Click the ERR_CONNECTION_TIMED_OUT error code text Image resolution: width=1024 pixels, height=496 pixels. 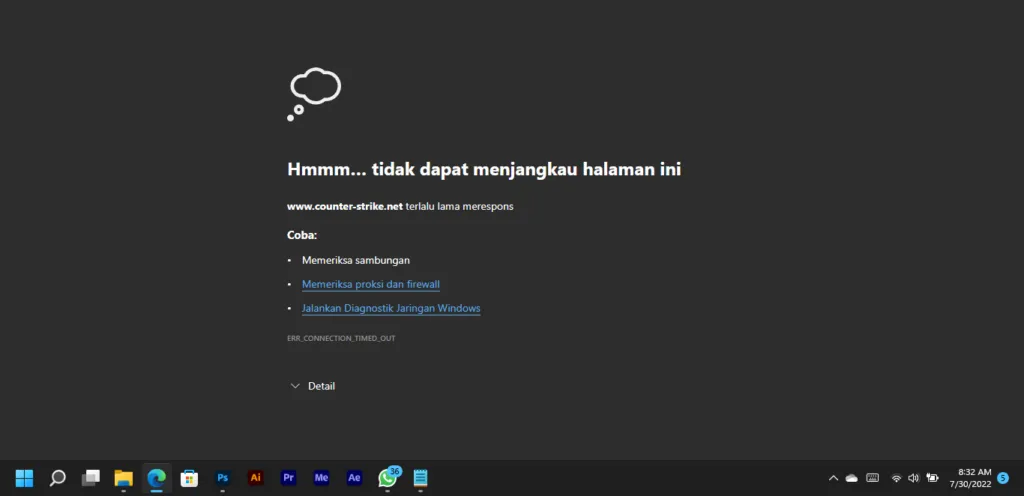tap(341, 338)
